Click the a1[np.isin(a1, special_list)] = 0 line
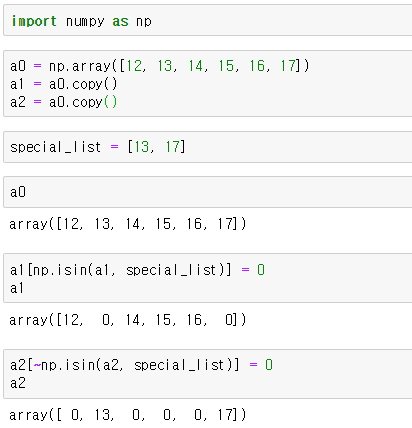 click(137, 270)
